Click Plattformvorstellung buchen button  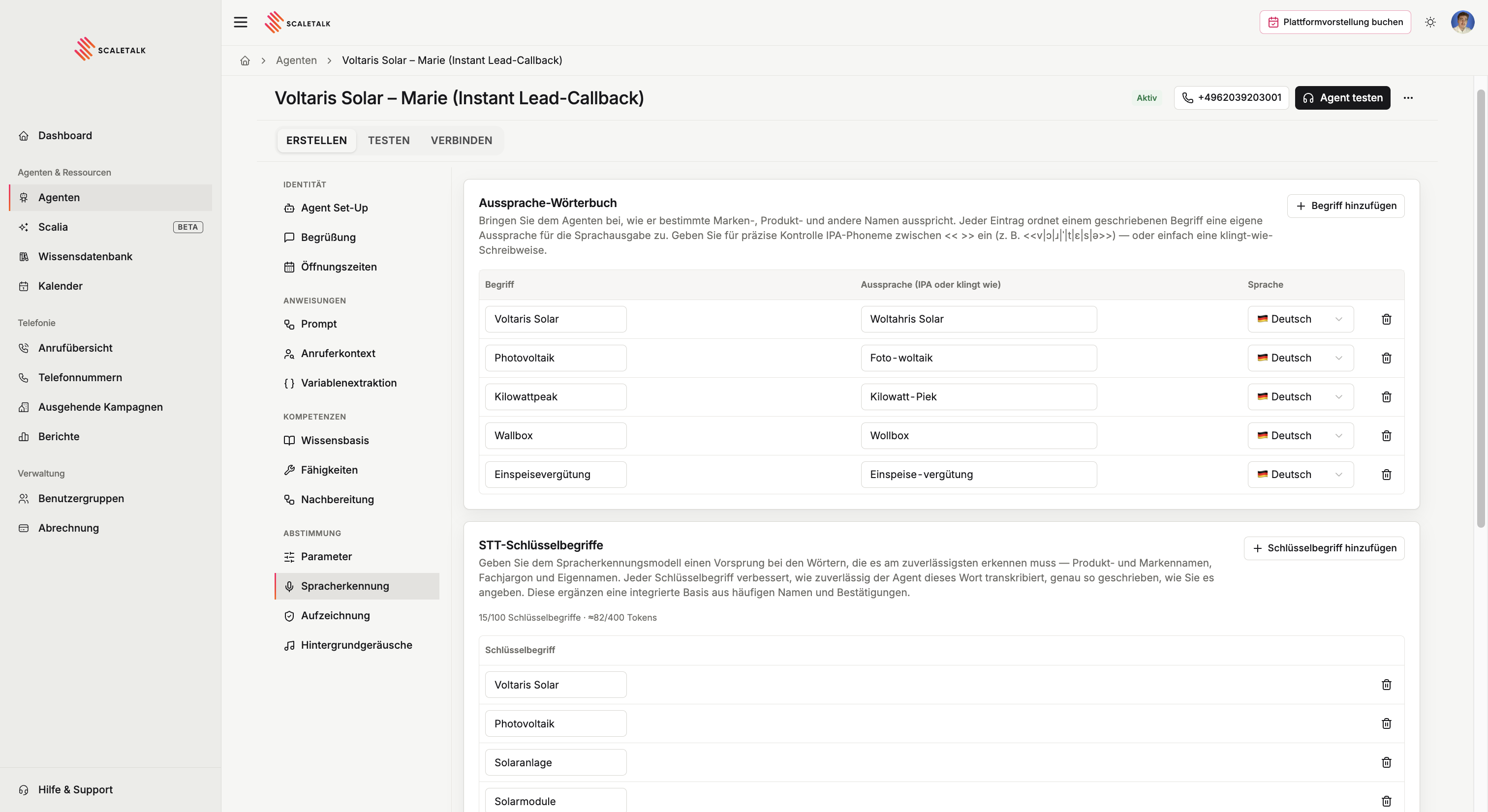[x=1335, y=23]
